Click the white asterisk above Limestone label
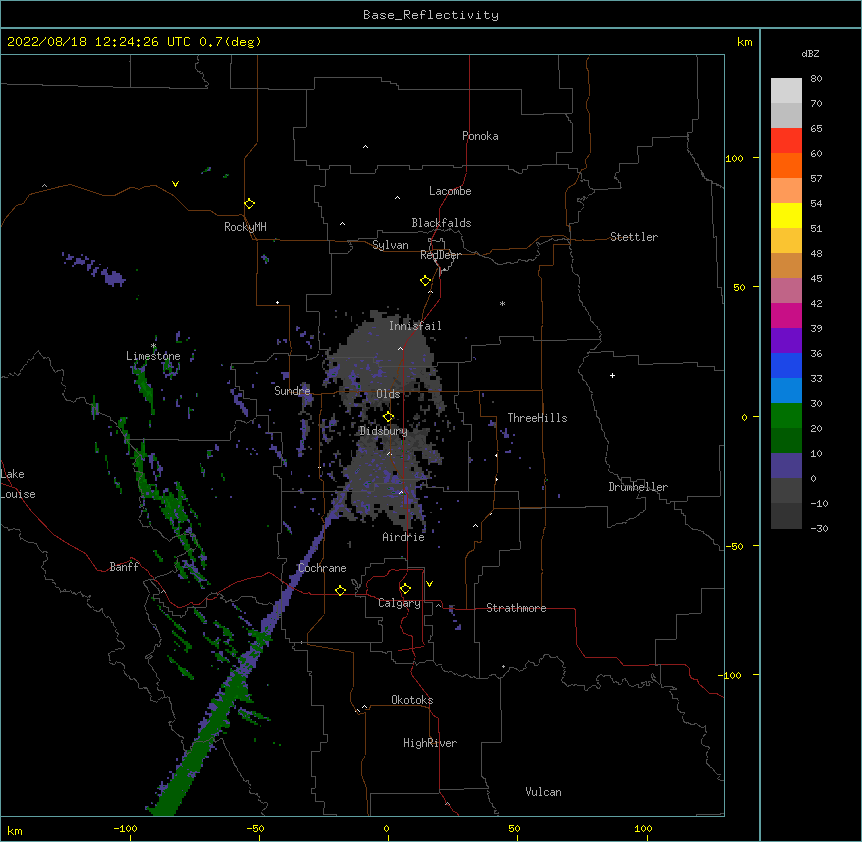 153,346
